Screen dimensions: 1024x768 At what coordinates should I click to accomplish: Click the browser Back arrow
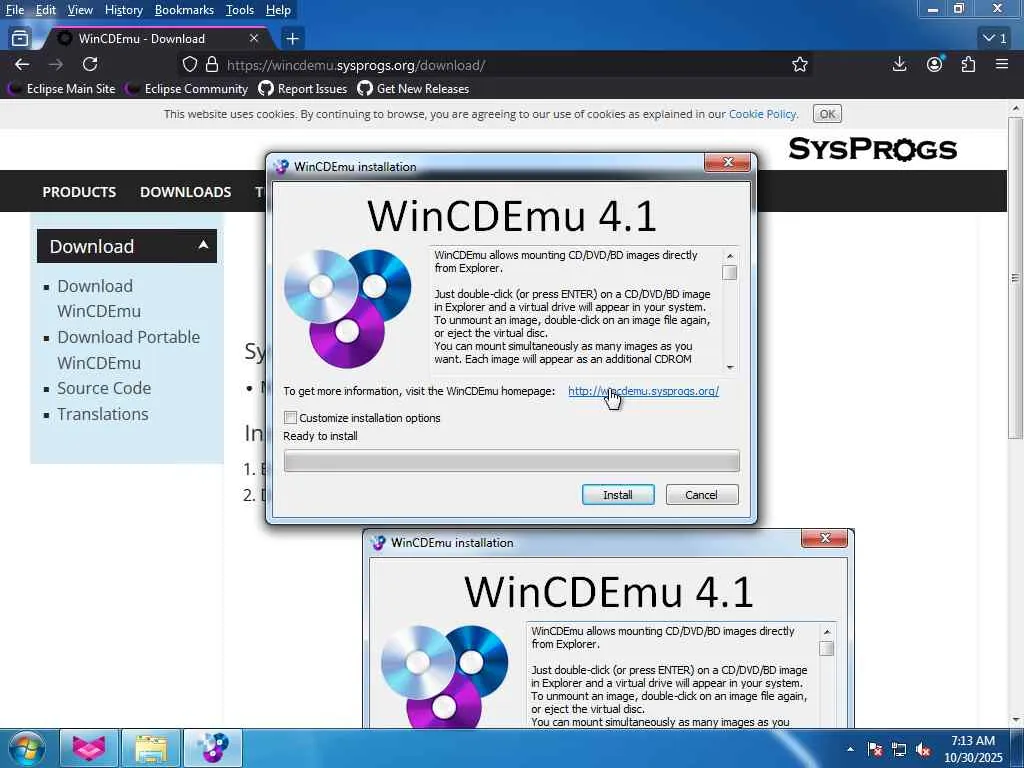click(x=22, y=64)
